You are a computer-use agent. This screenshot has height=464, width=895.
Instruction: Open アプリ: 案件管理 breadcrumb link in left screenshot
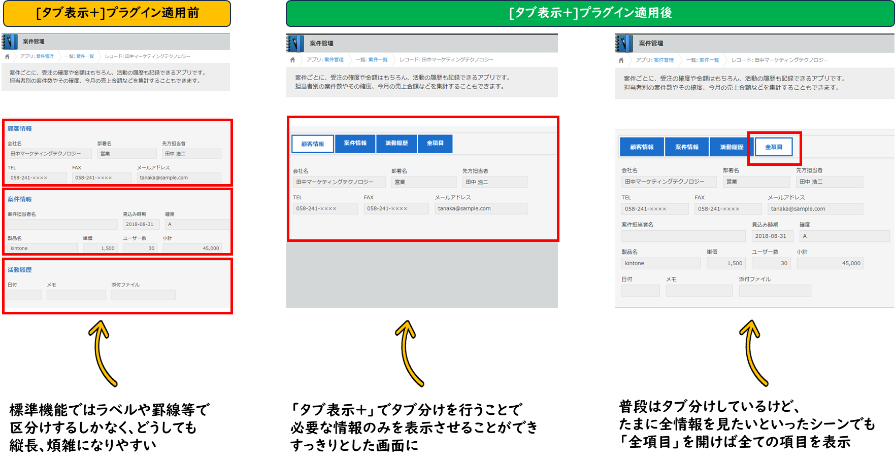coord(37,57)
